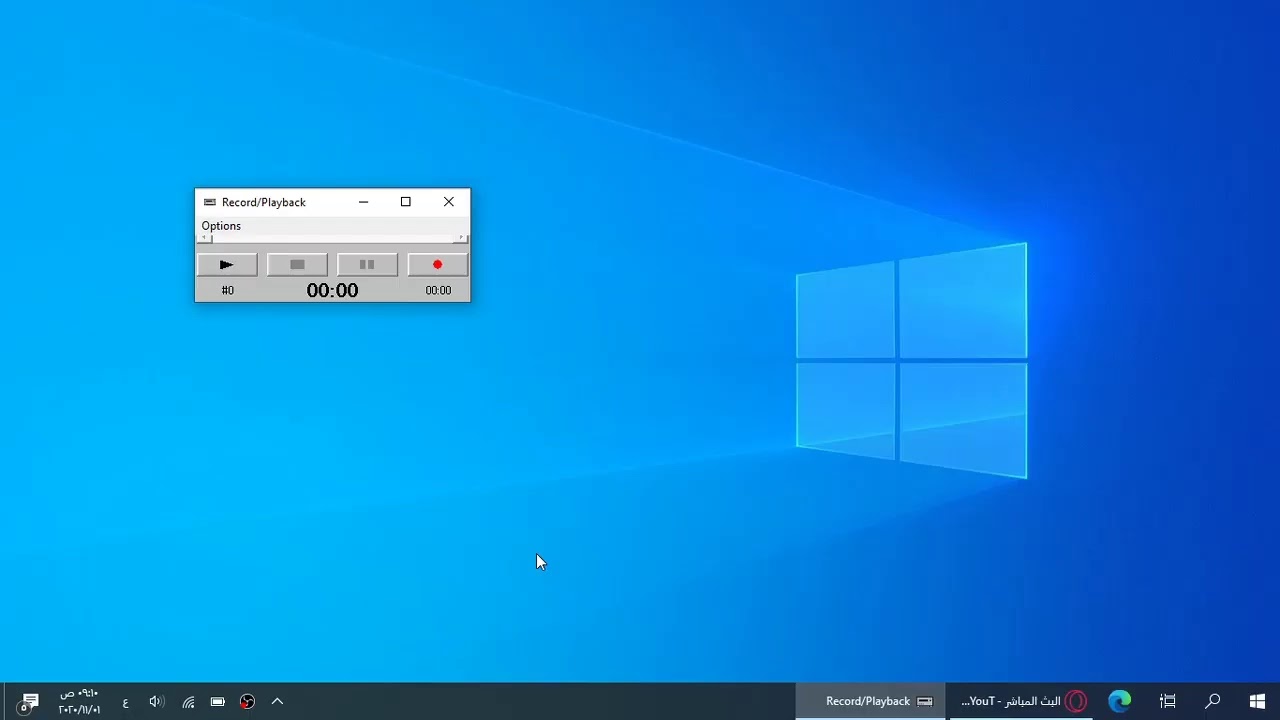Open taskbar search magnifier
The height and width of the screenshot is (720, 1280).
(x=1212, y=701)
